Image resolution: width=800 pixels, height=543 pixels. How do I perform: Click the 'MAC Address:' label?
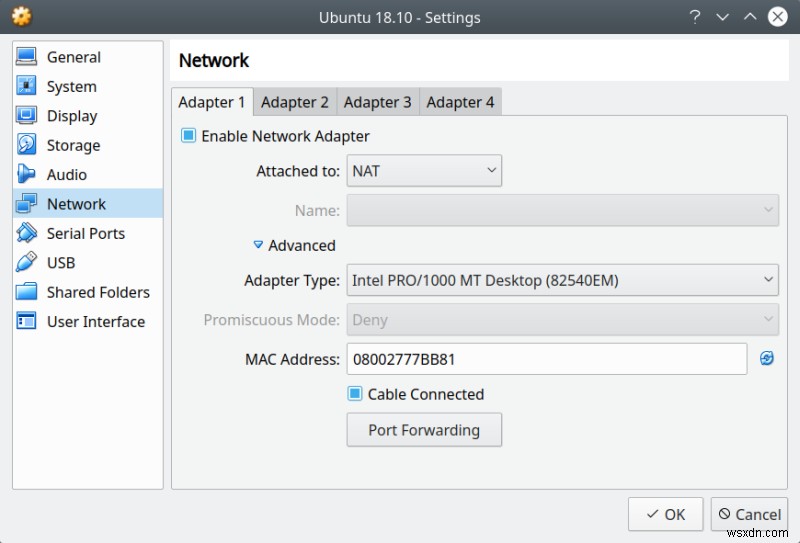tap(292, 359)
